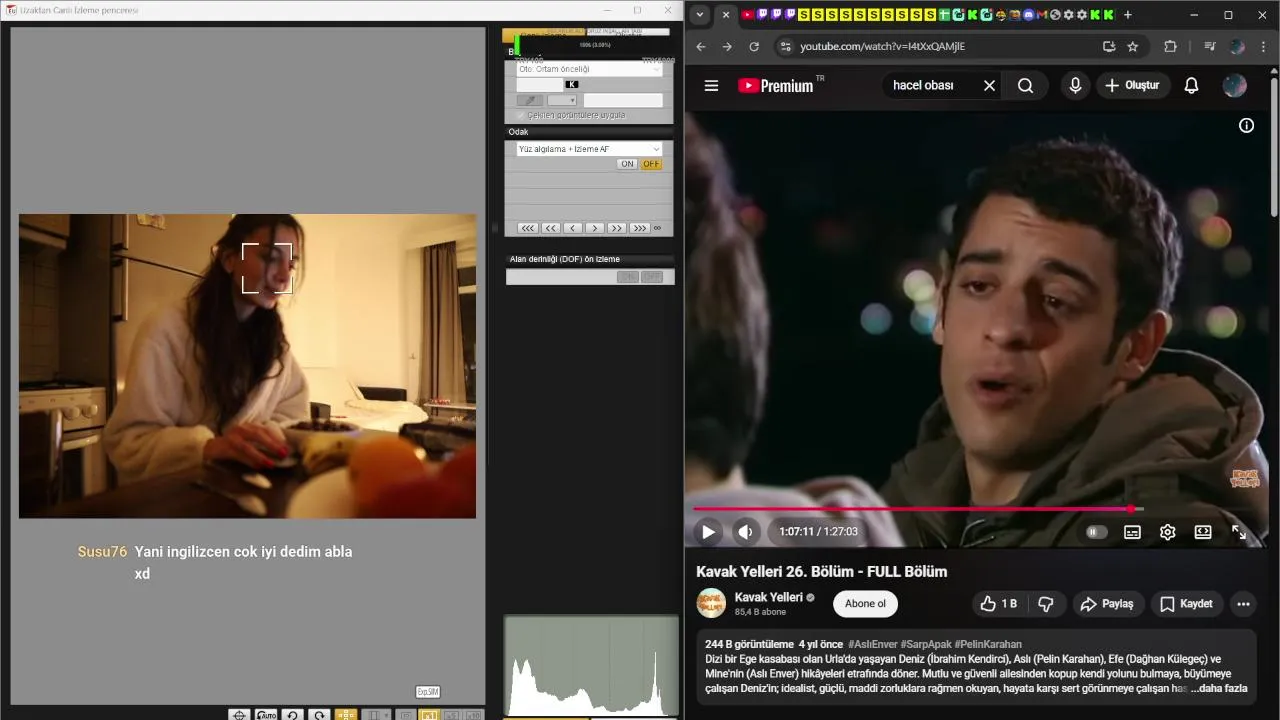1280x720 pixels.
Task: Open the aspect ratio frame dropdown in the live view toolbar
Action: pos(376,715)
